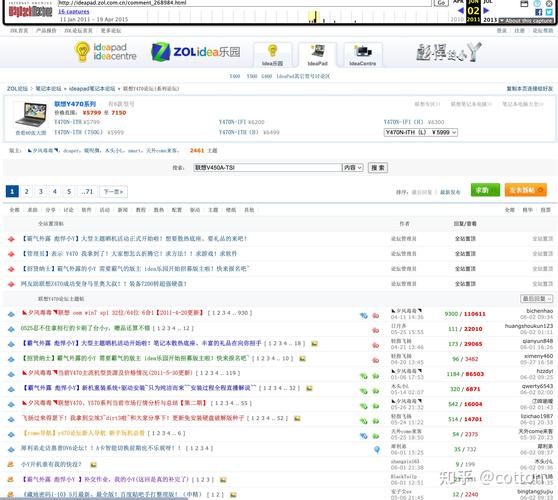Screen dimensions: 558x500
Task: Open the ideapad笔记本论坛 breadcrumb link
Action: [92, 89]
